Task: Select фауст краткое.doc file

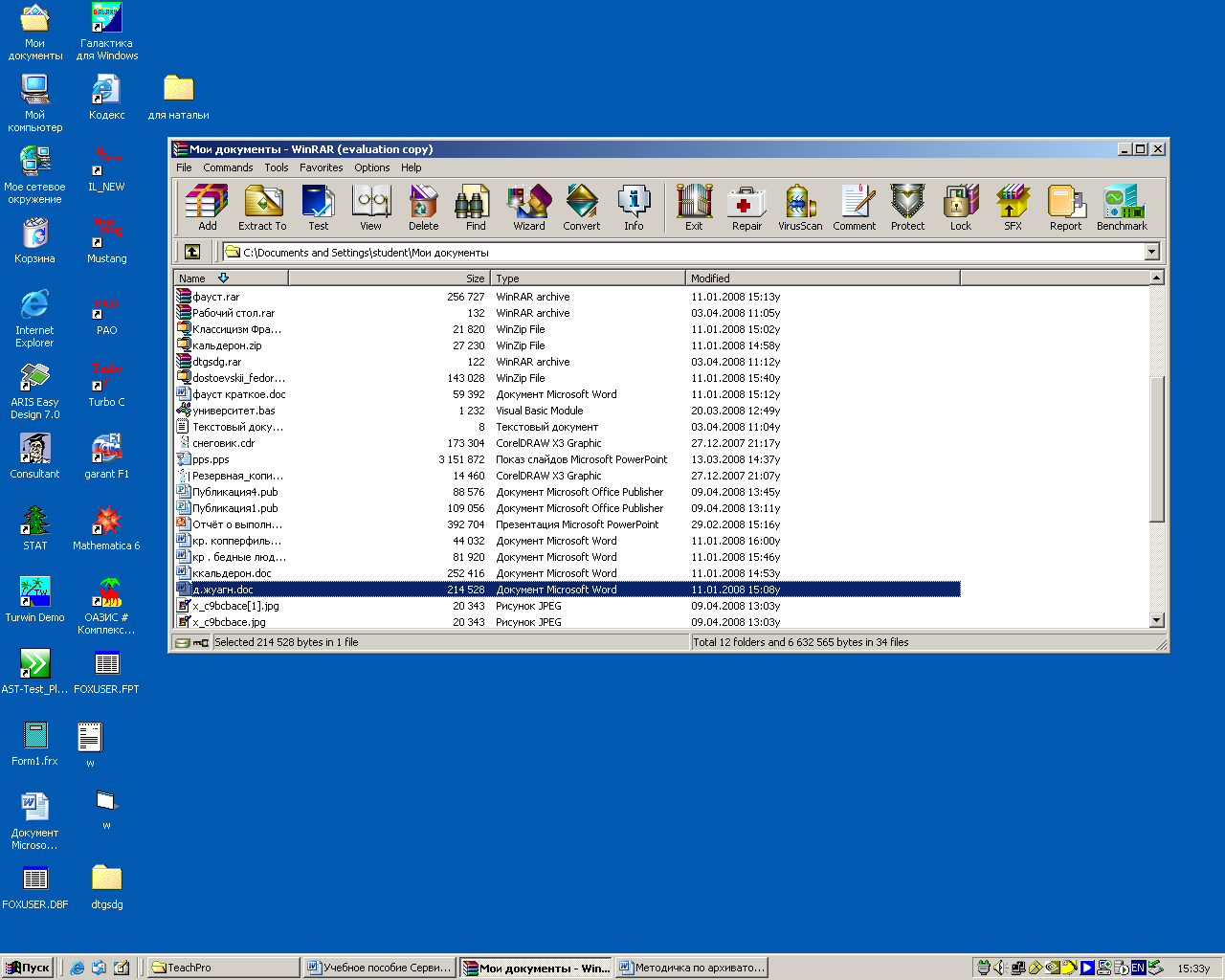Action: pyautogui.click(x=568, y=394)
